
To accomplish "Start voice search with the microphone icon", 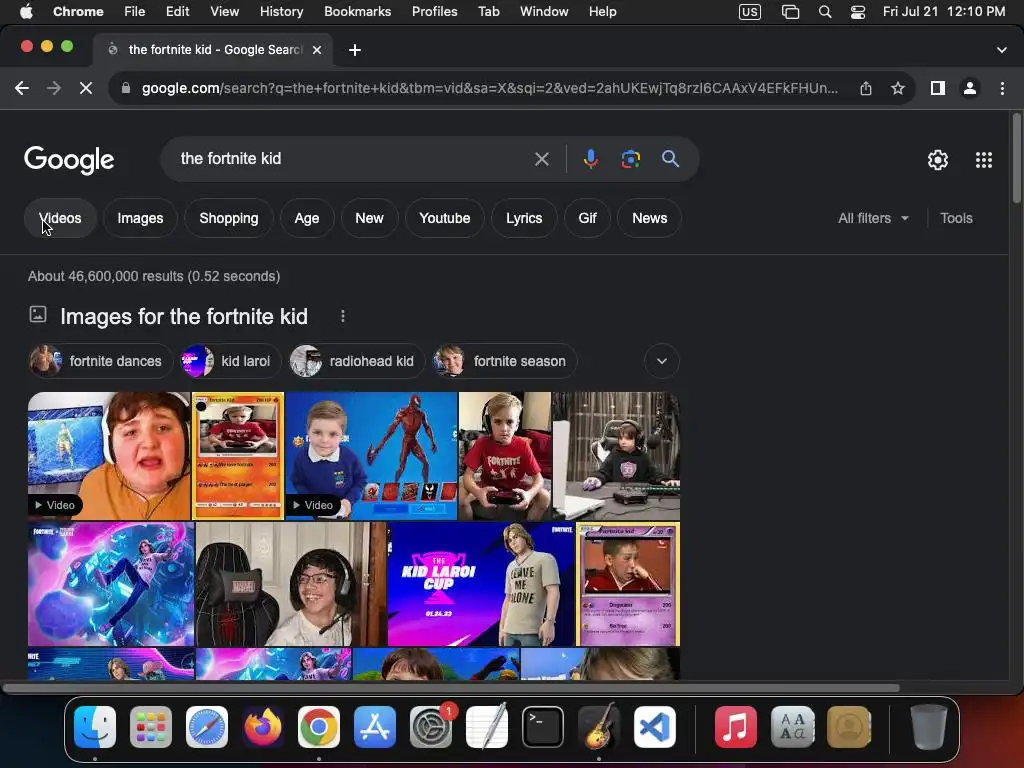I will (590, 159).
